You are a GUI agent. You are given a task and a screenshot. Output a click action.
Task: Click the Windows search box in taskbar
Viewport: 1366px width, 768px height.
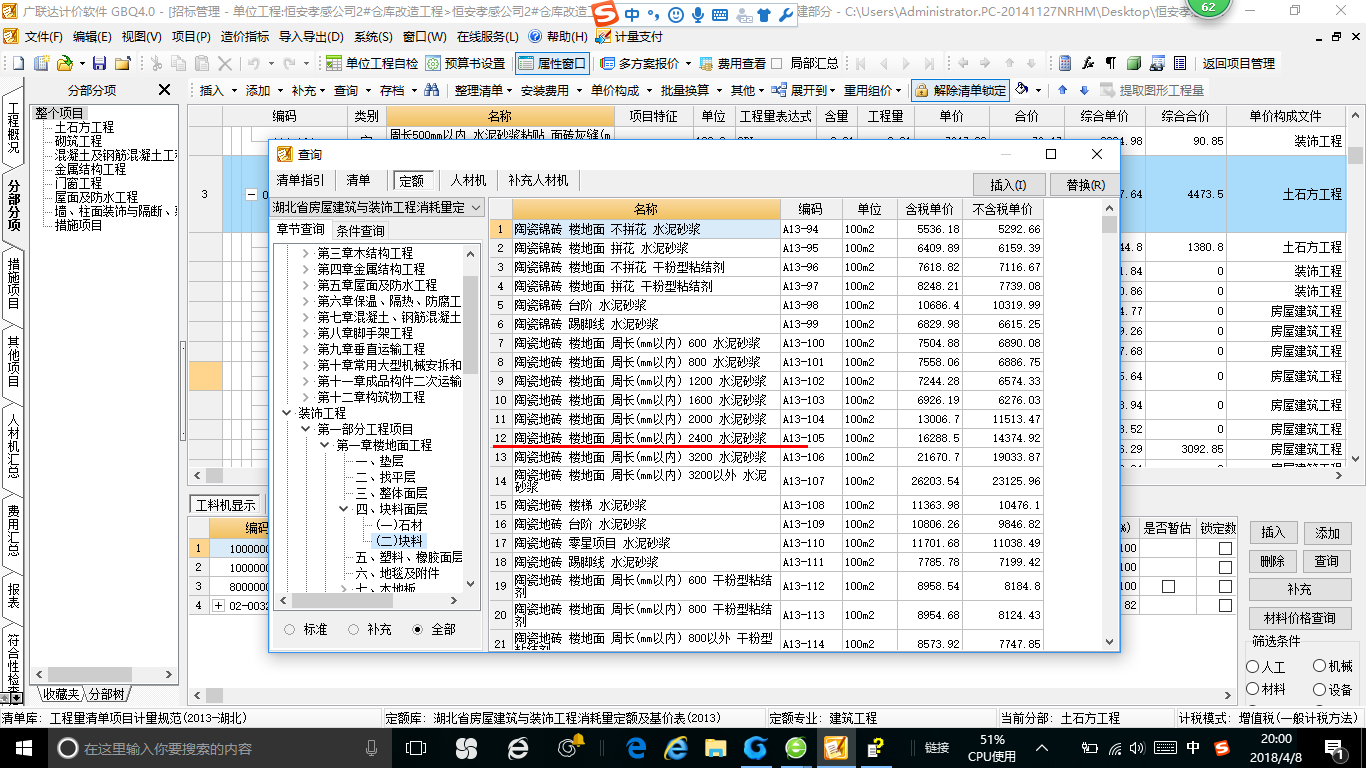[x=219, y=748]
